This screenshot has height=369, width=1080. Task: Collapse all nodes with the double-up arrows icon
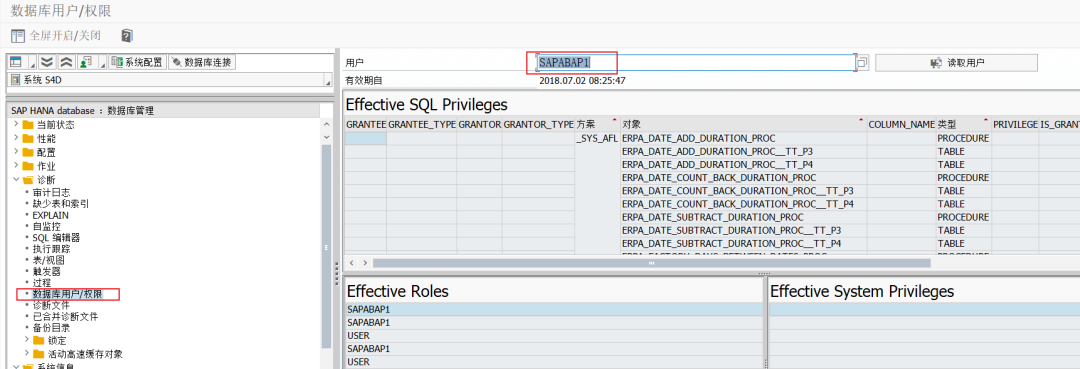point(65,62)
